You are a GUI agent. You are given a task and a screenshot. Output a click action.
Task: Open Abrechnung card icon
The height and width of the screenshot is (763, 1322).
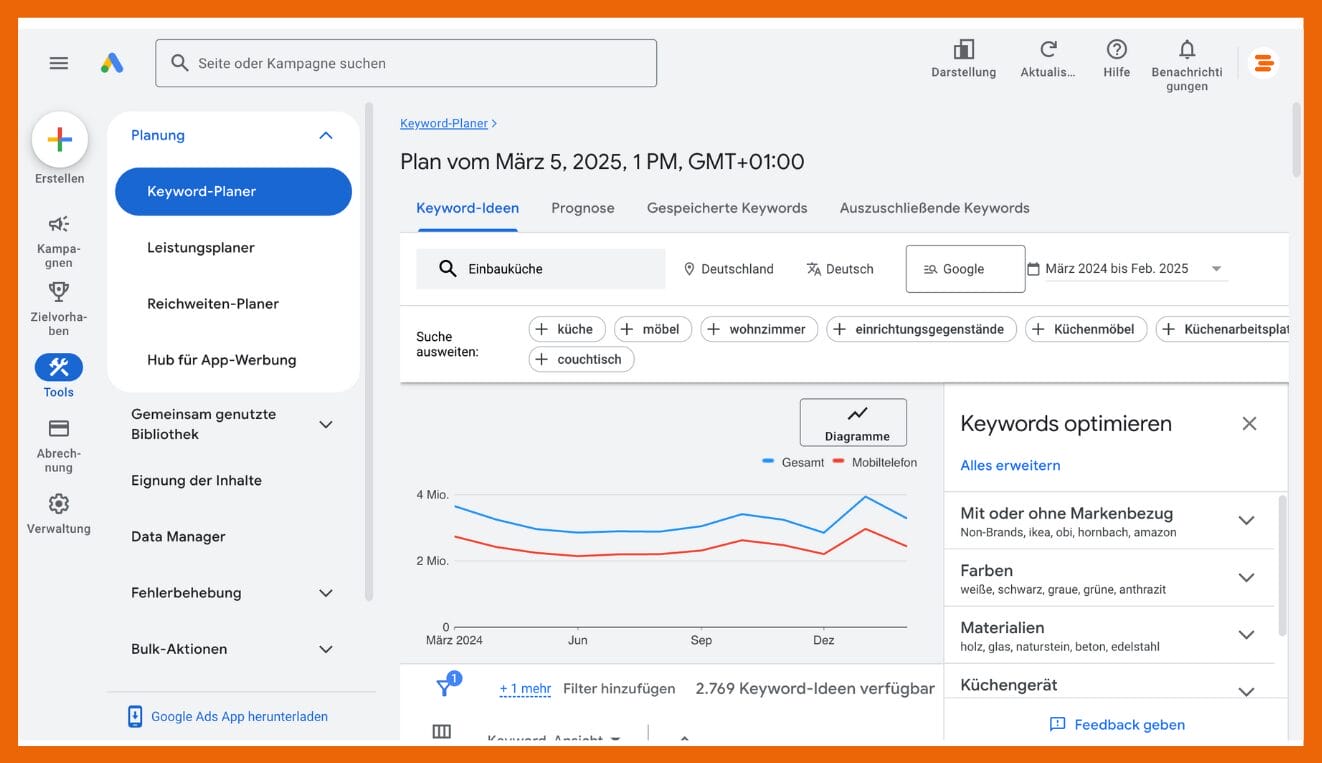coord(59,428)
